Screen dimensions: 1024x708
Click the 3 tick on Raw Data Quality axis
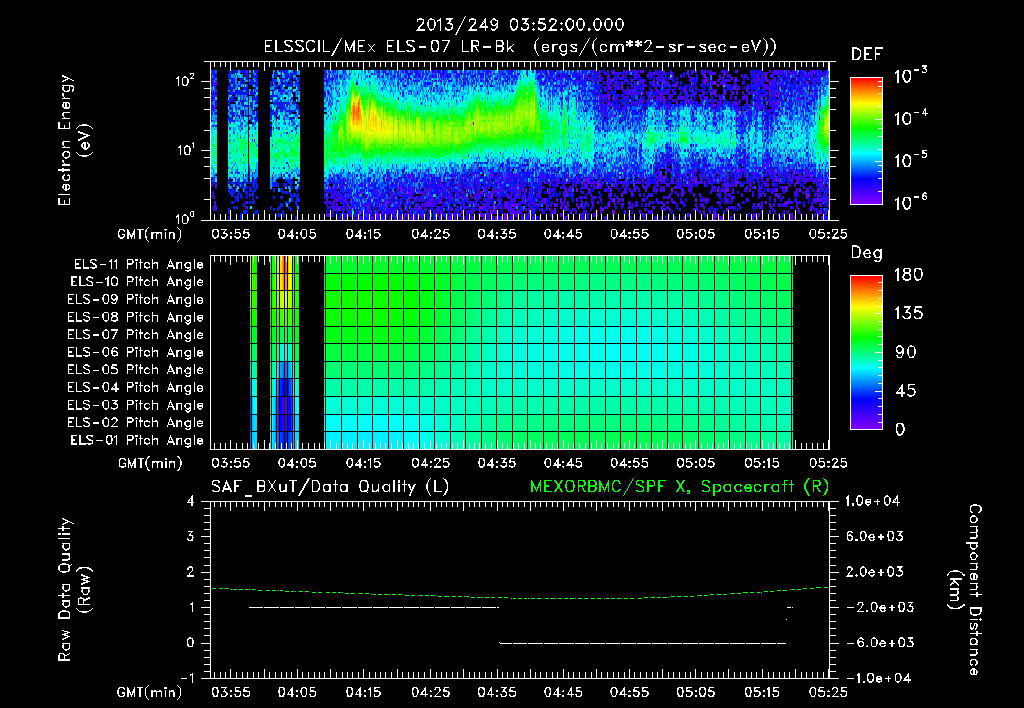(x=191, y=536)
